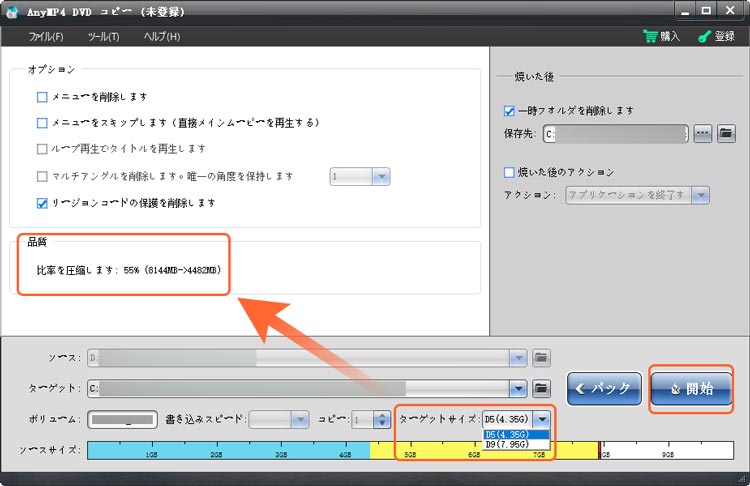Open the ファイル(F) menu

46,36
